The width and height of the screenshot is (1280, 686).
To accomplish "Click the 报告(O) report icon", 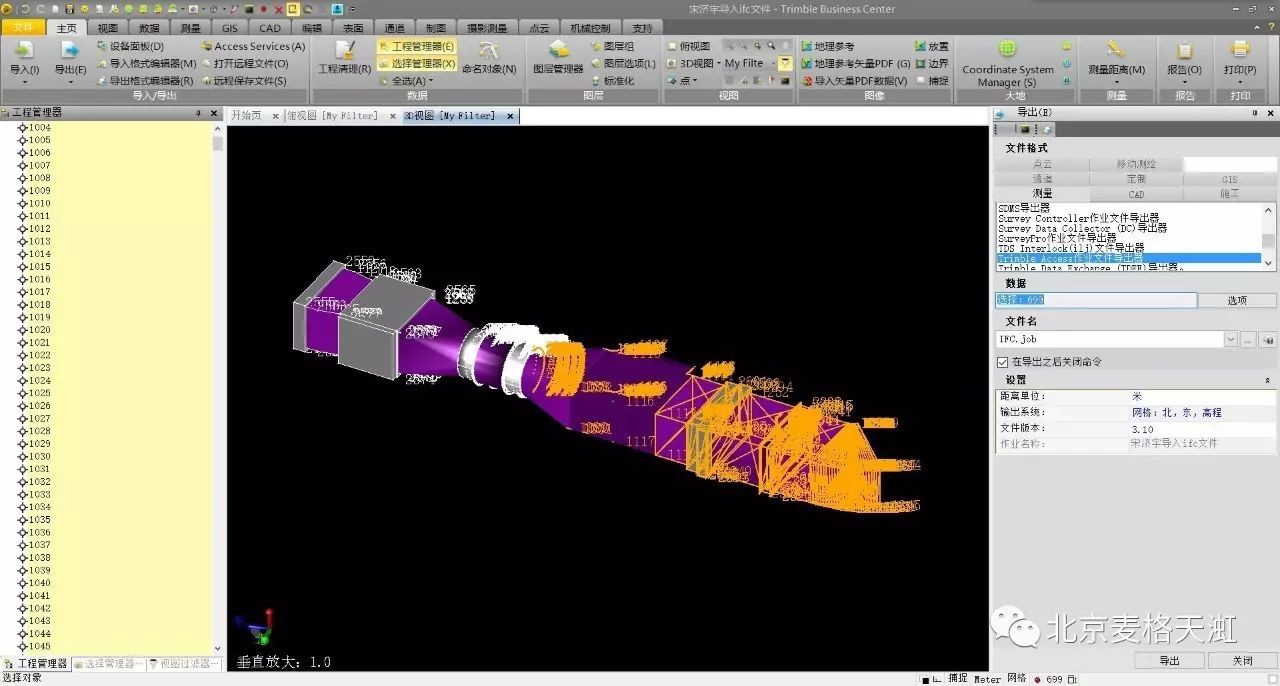I will (x=1185, y=50).
